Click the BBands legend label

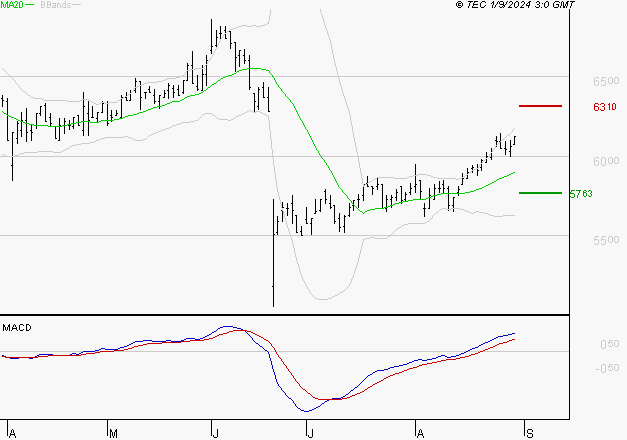(56, 5)
